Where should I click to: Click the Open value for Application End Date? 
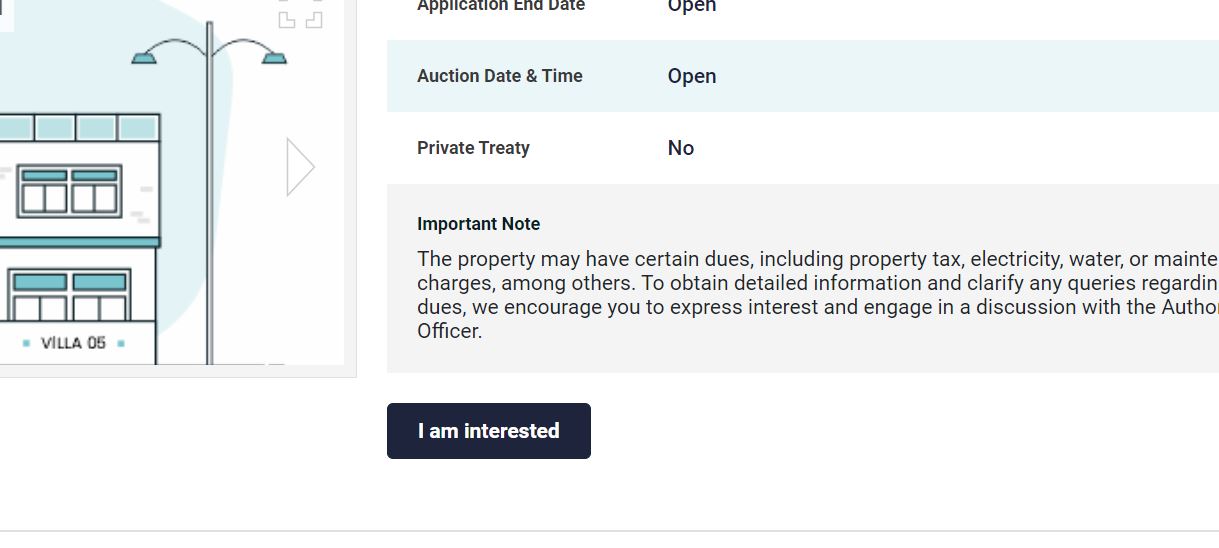pyautogui.click(x=692, y=6)
